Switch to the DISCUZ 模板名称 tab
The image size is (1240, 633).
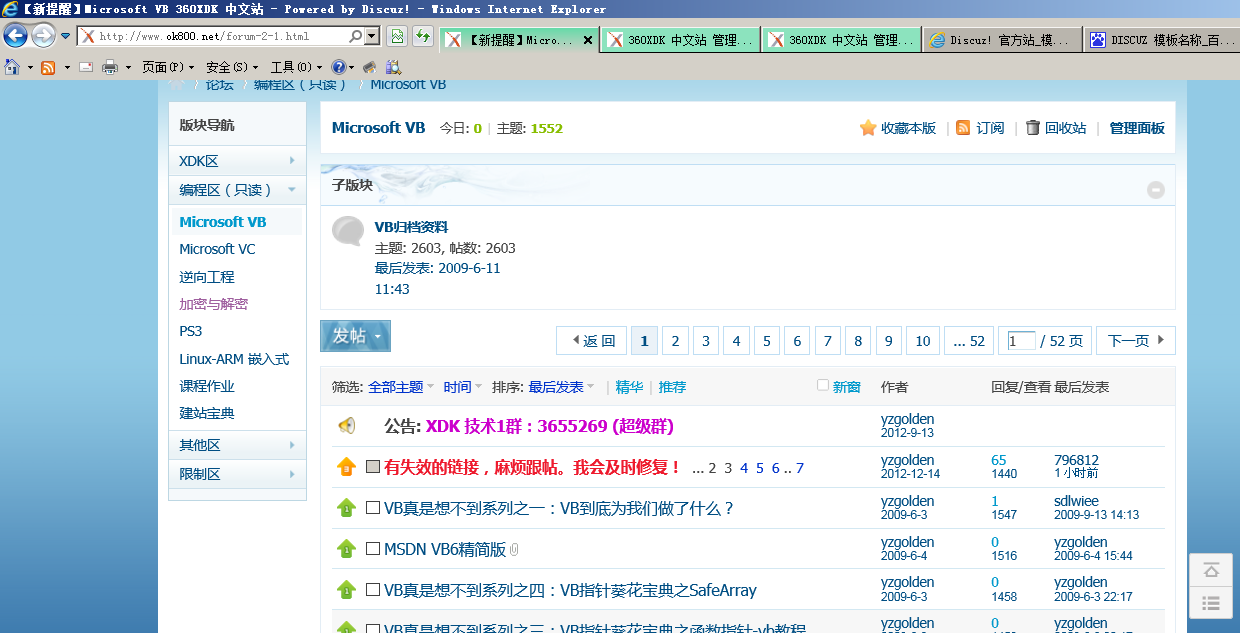[x=1162, y=40]
